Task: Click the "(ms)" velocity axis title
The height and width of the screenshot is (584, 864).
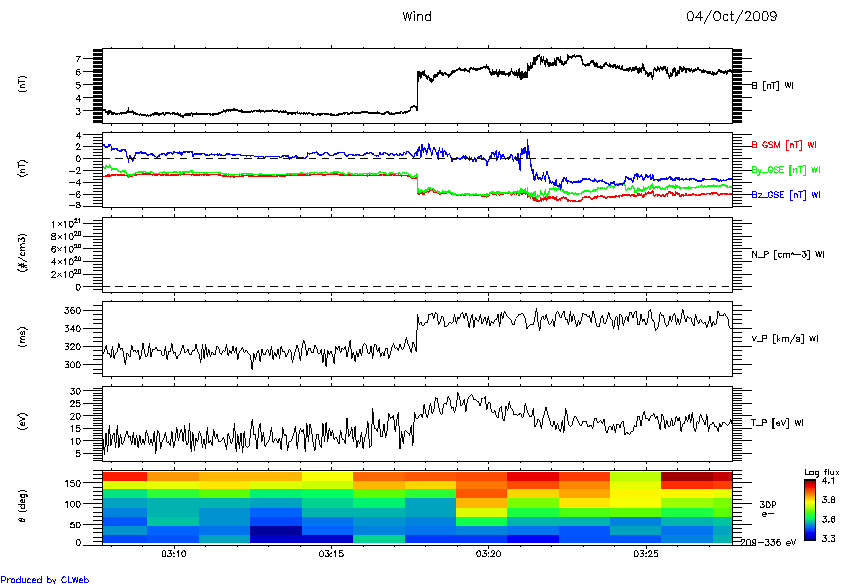Action: pos(23,337)
